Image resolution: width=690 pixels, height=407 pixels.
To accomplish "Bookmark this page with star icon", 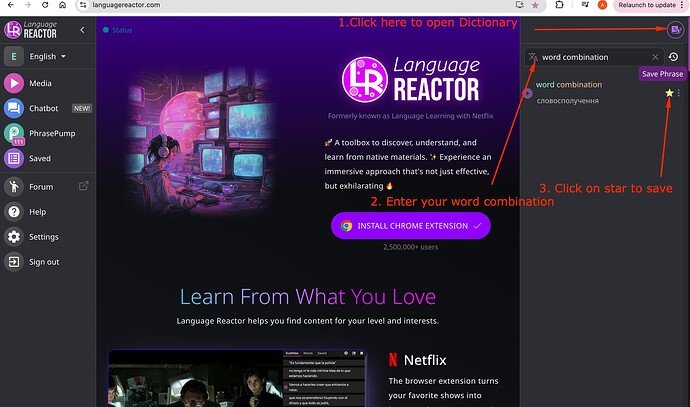I will [535, 5].
